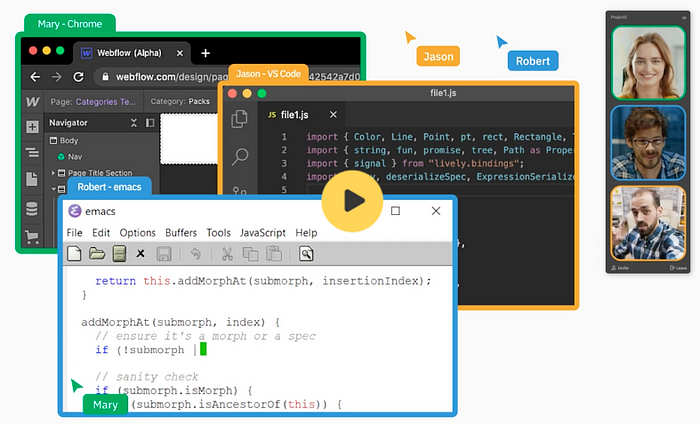
Task: Collapse the expanded row below Page Title Section
Action: 53,189
